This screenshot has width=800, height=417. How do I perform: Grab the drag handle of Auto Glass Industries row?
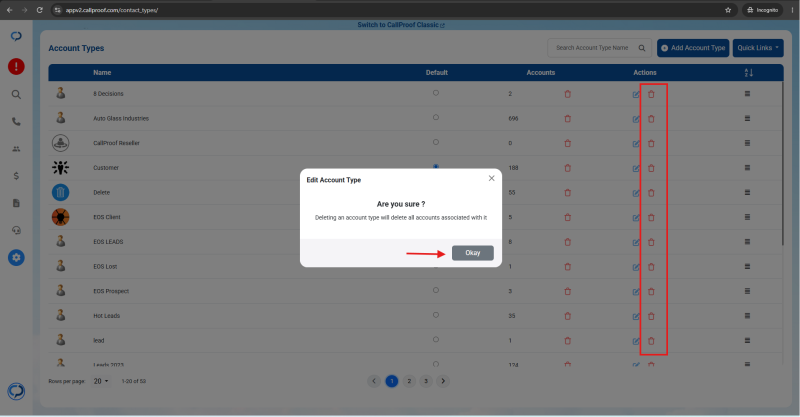click(x=747, y=118)
